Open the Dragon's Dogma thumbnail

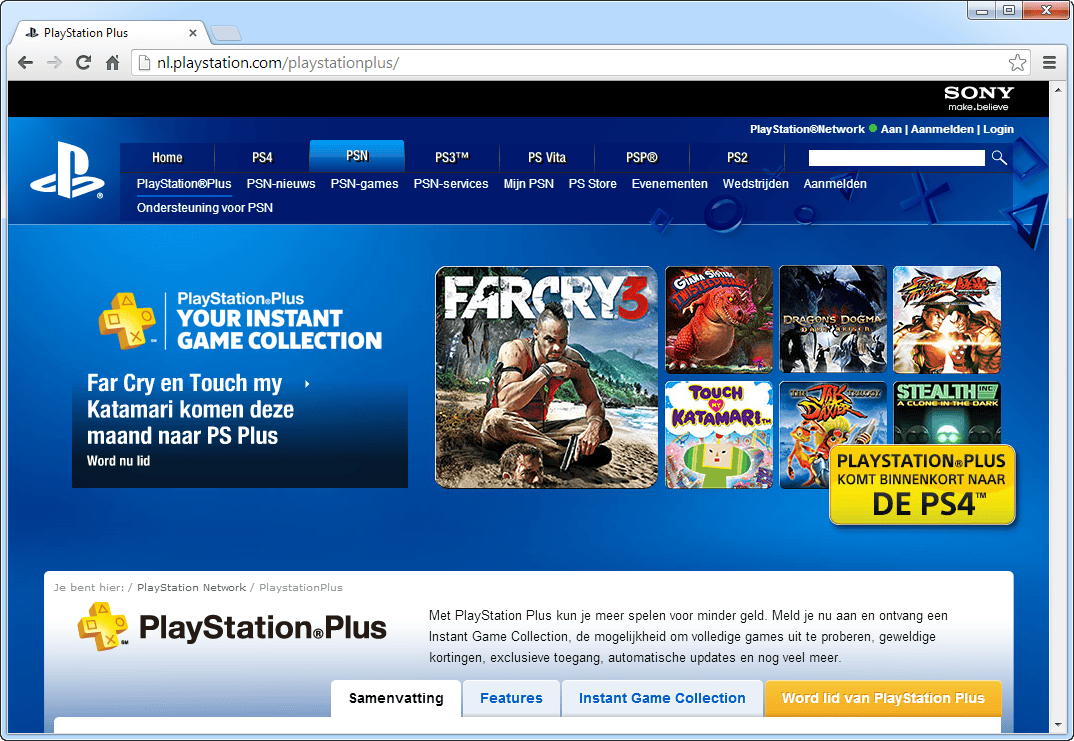[x=833, y=320]
